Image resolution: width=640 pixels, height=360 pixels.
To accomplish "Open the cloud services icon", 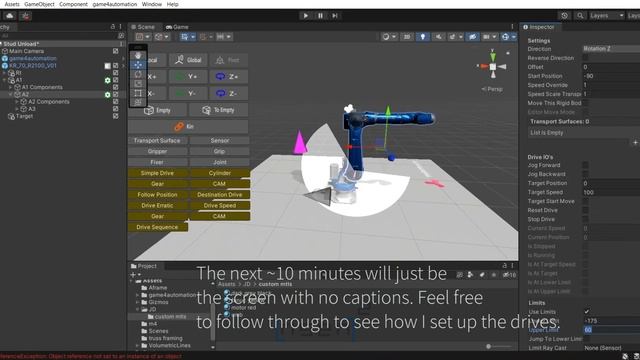I will 10,16.
